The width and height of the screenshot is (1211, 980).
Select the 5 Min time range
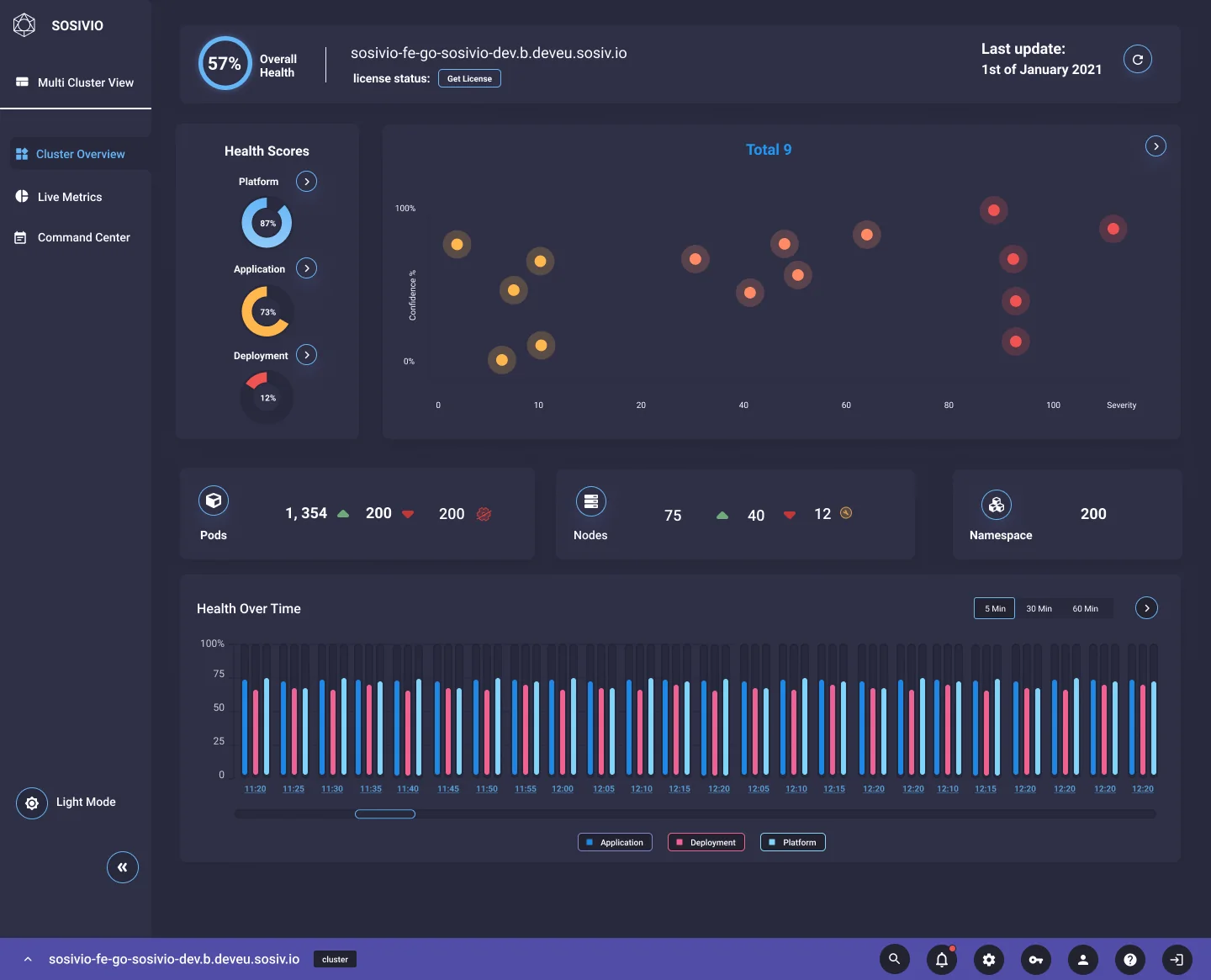995,608
